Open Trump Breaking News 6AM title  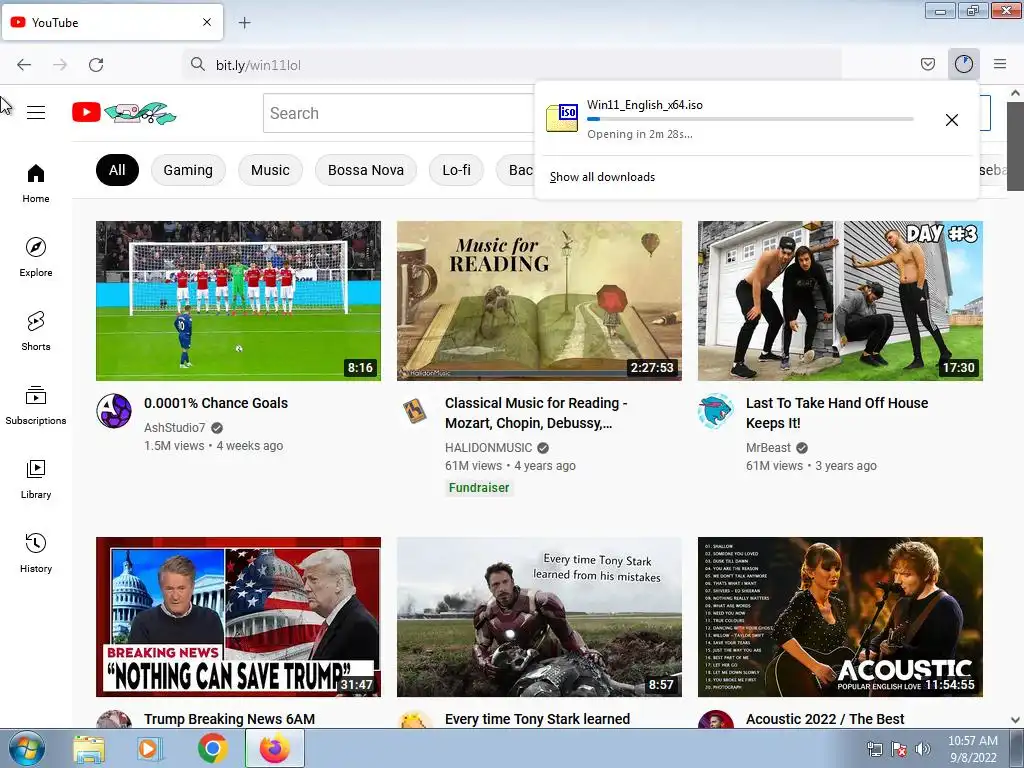[x=229, y=719]
